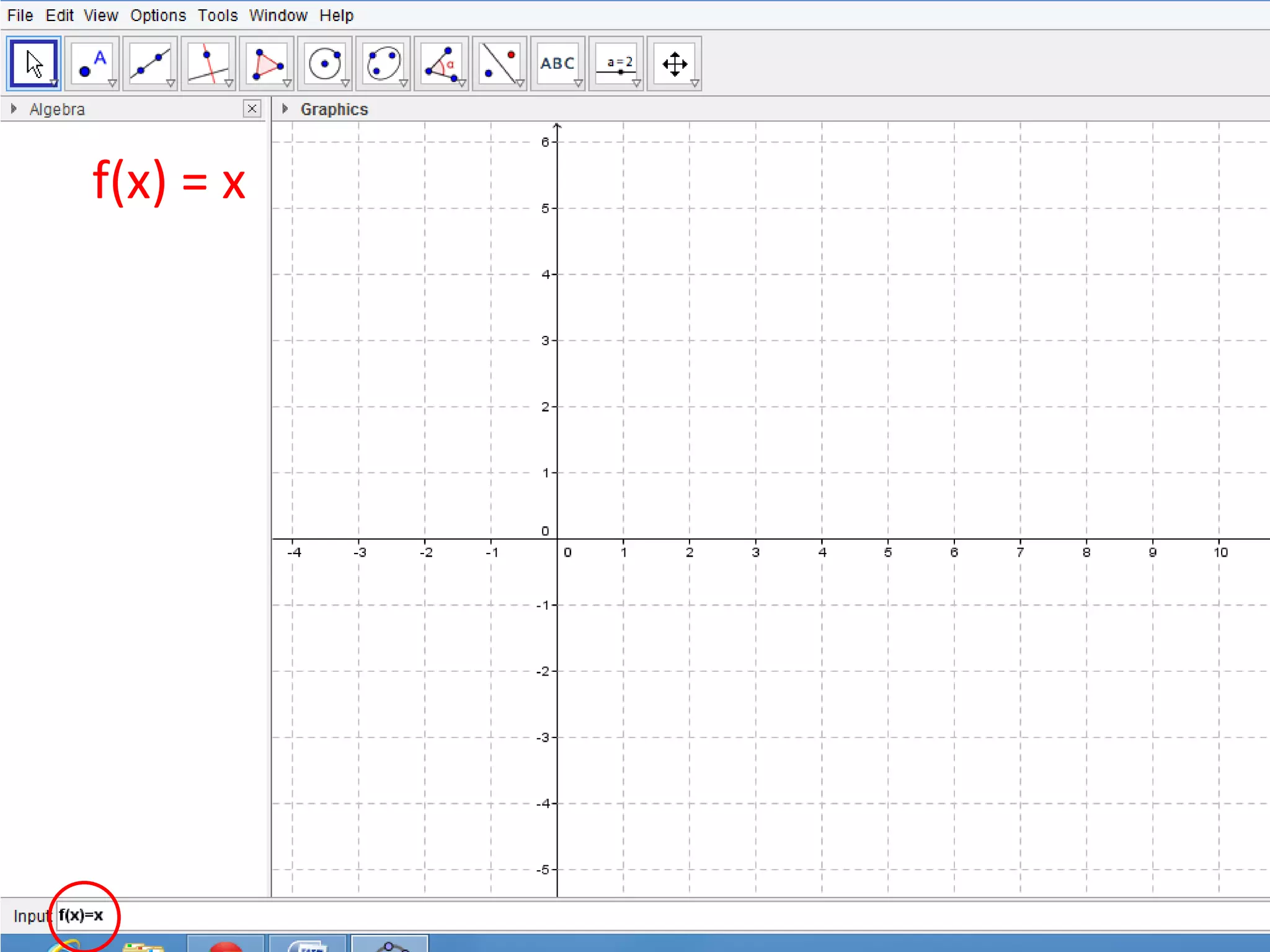
Task: Expand the Graphics panel style bar
Action: [x=285, y=109]
